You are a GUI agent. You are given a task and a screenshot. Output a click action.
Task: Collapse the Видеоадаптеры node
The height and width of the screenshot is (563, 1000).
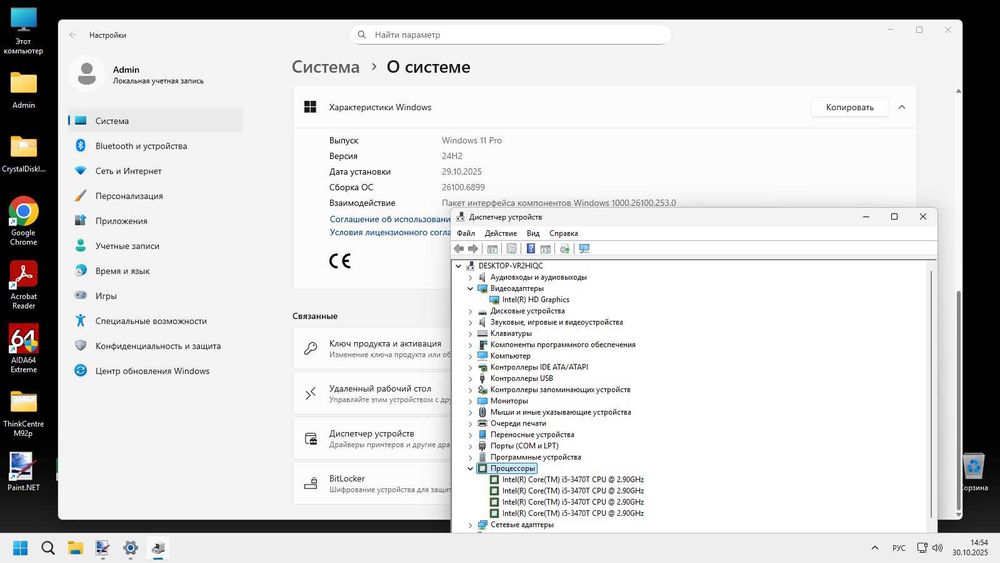click(x=471, y=289)
